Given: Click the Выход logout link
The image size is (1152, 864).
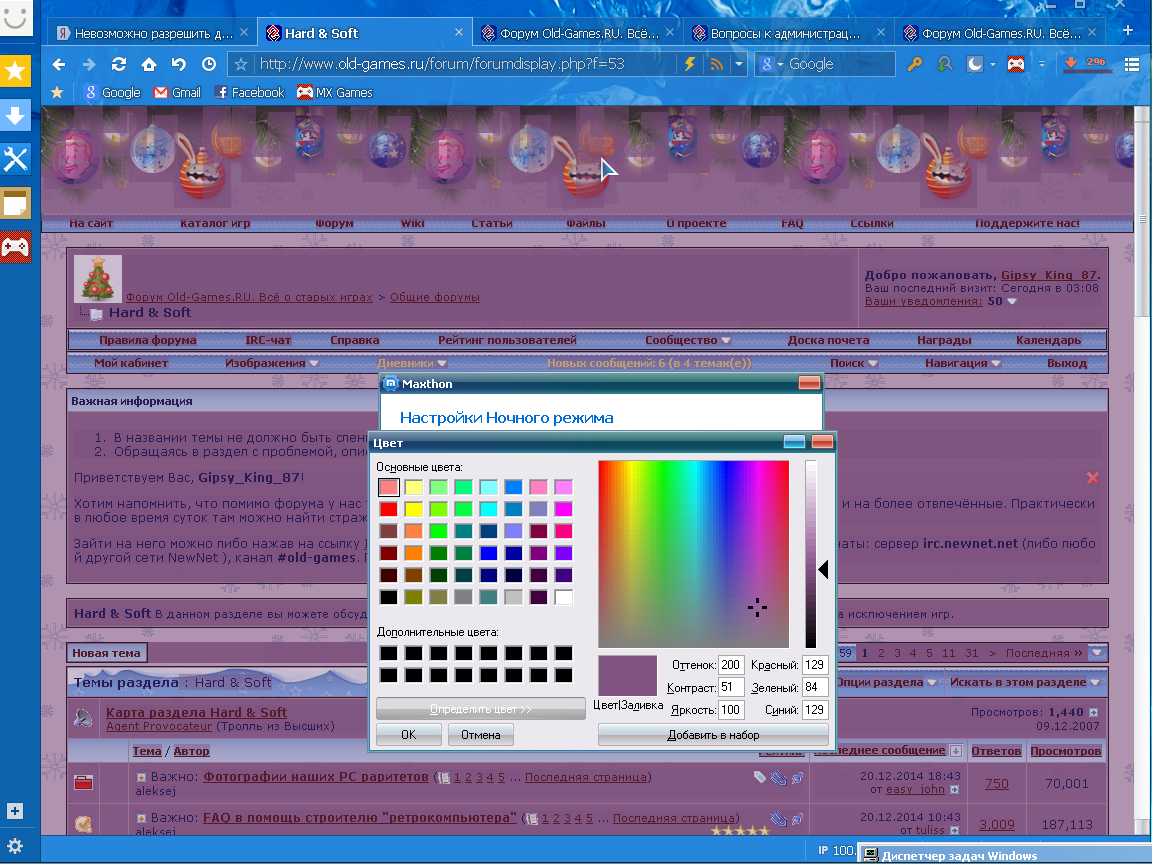Looking at the screenshot, I should point(1067,363).
